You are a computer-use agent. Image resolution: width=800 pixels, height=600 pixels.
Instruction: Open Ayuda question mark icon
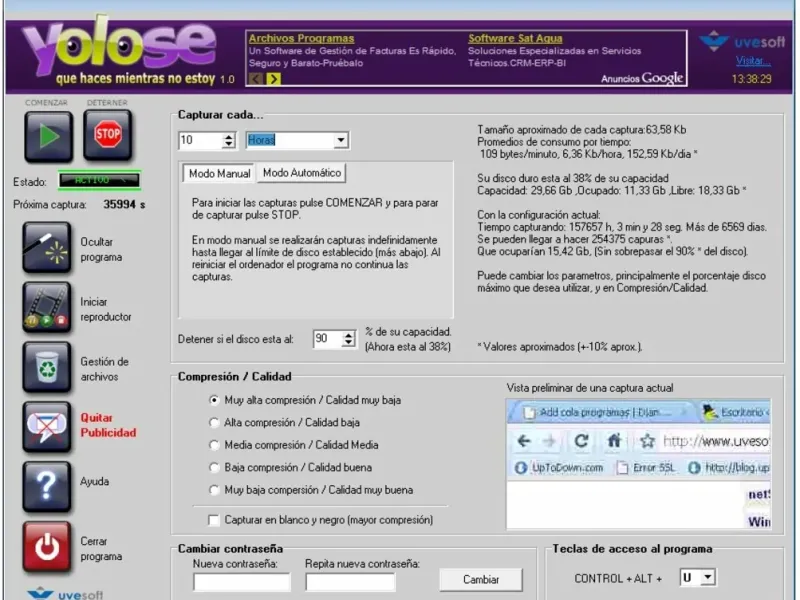click(46, 487)
